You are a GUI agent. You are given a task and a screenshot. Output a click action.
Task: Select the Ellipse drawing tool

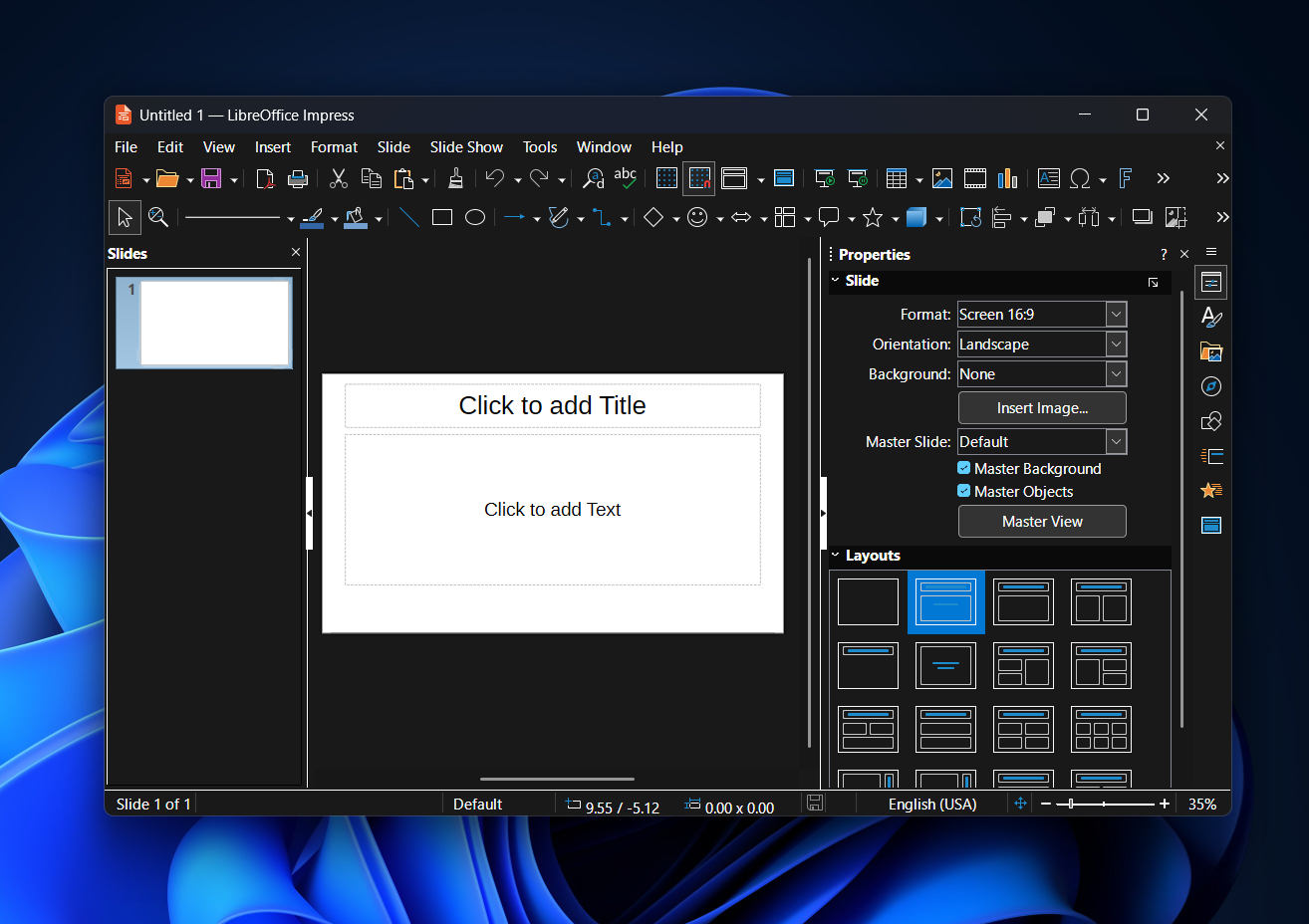click(x=475, y=217)
